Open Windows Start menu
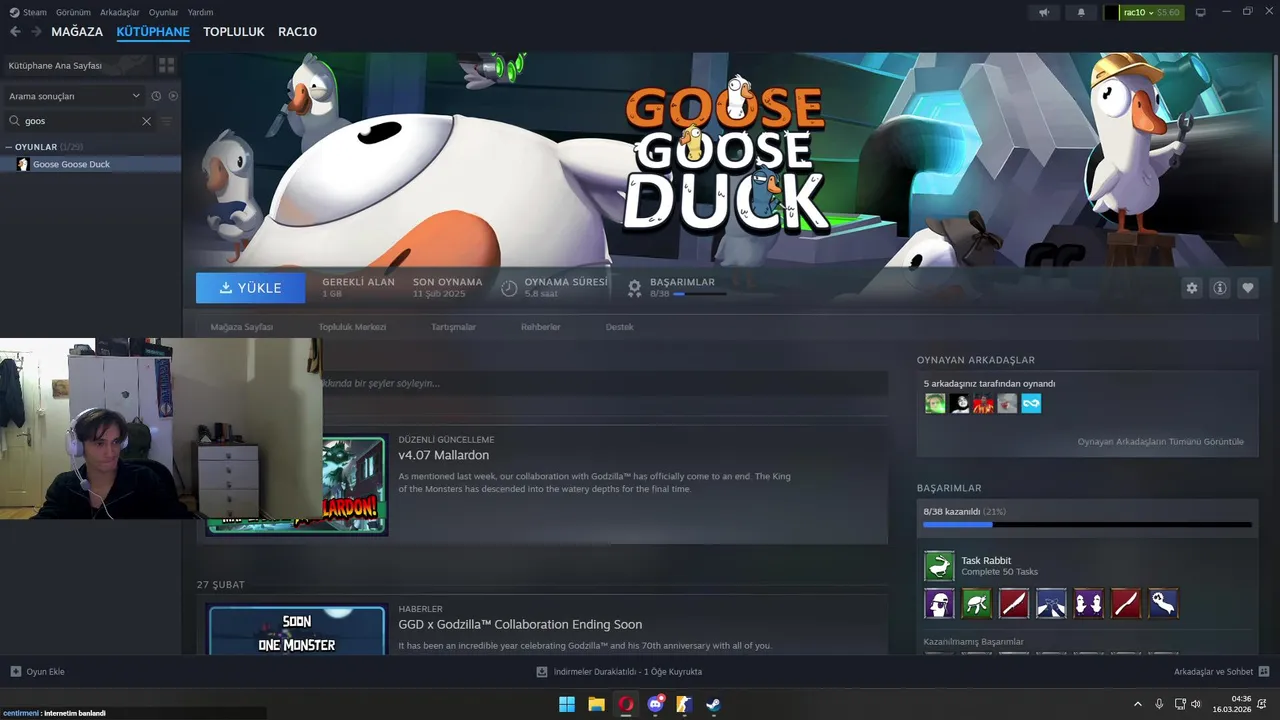This screenshot has width=1280, height=720. [566, 704]
